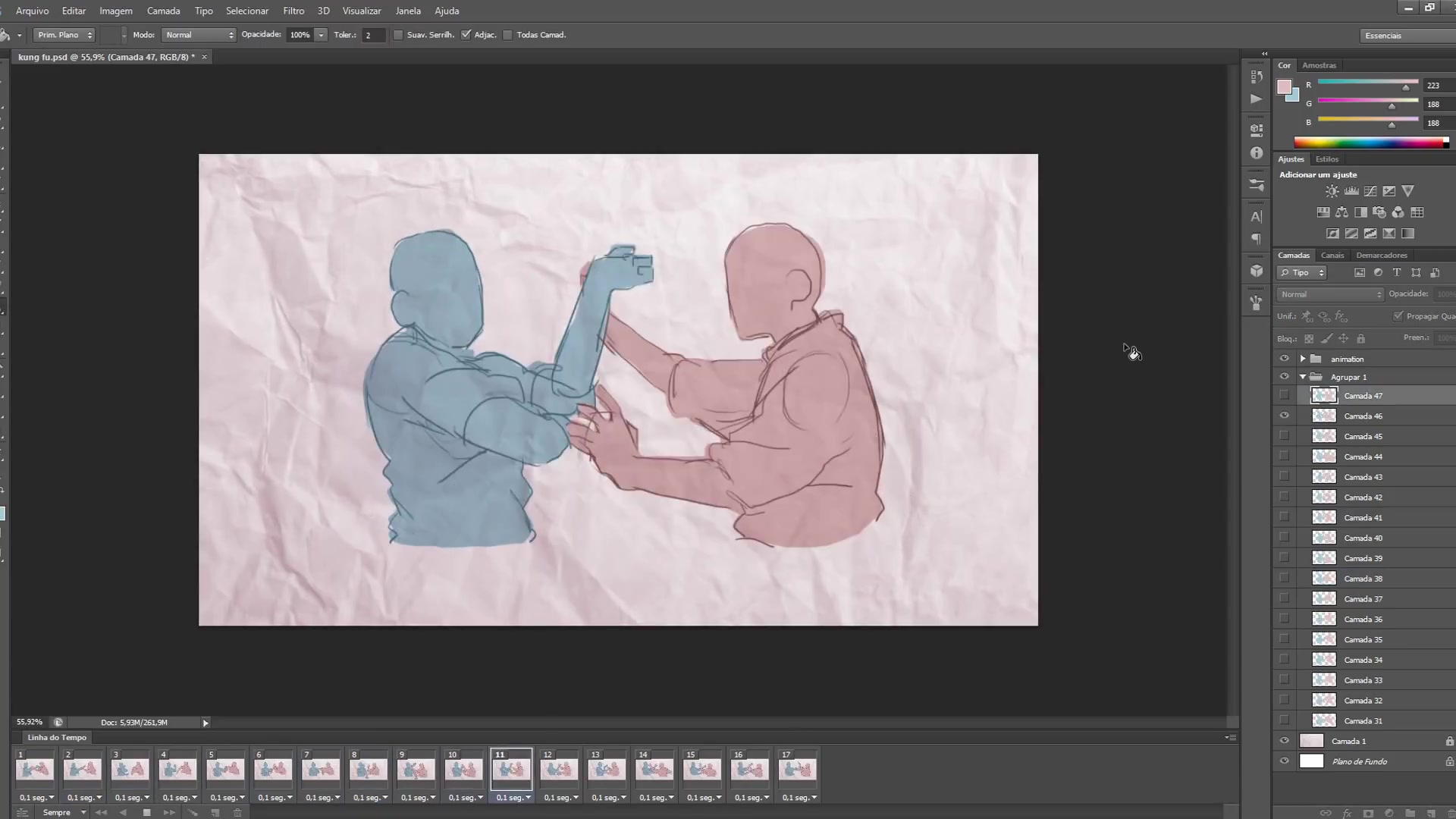Switch to the Canais tab

coord(1332,255)
